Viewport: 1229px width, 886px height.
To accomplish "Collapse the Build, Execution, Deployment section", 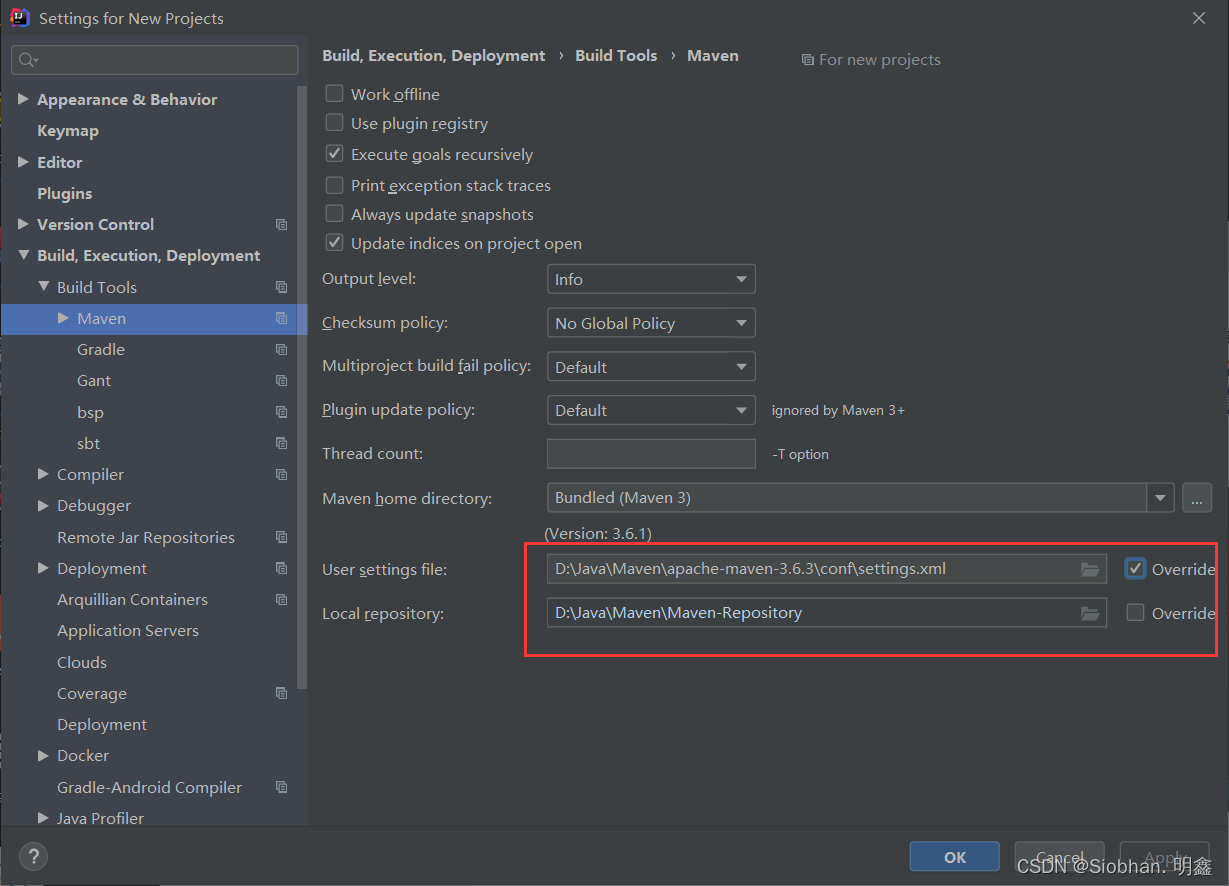I will [x=23, y=256].
